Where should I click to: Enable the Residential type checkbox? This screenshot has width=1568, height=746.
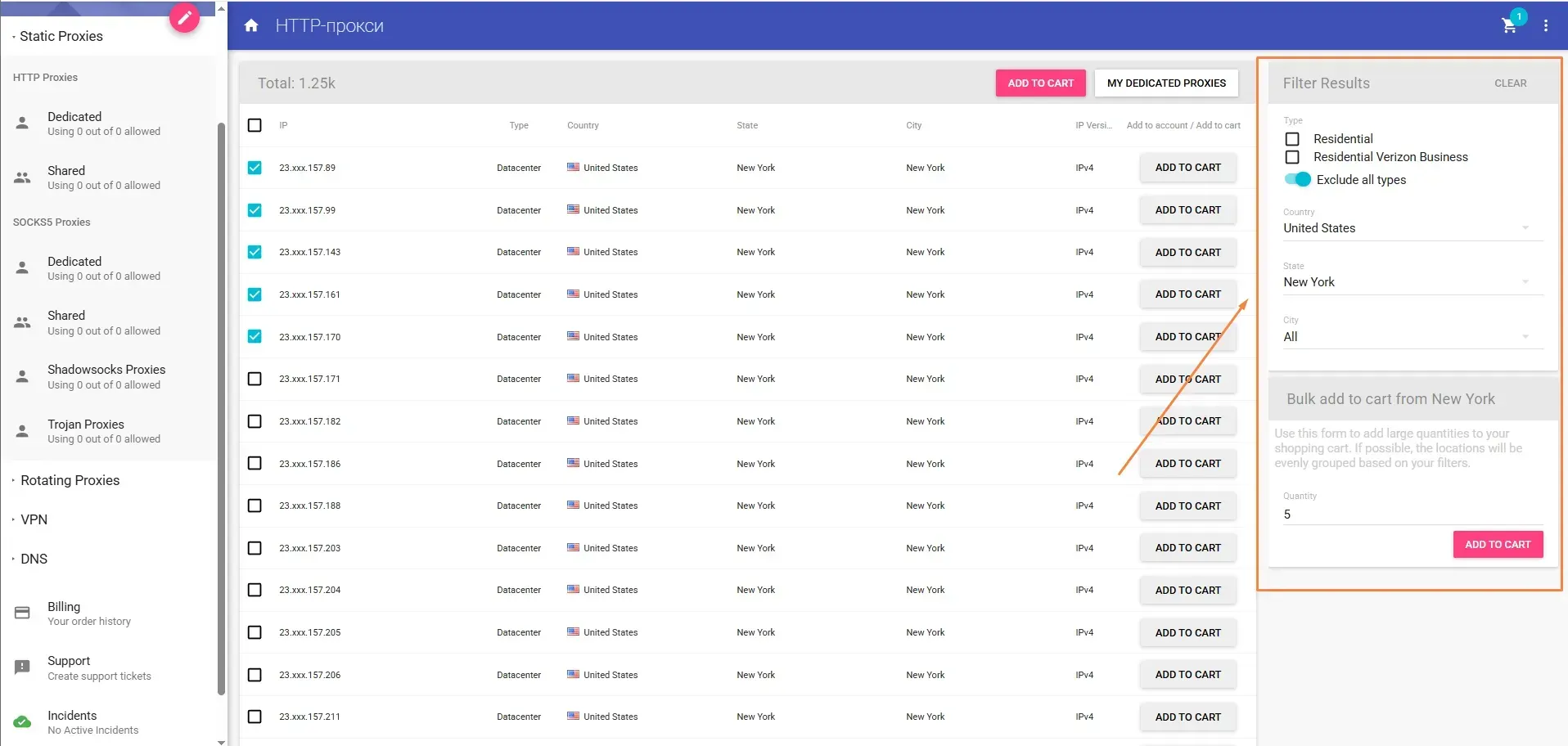(1293, 138)
